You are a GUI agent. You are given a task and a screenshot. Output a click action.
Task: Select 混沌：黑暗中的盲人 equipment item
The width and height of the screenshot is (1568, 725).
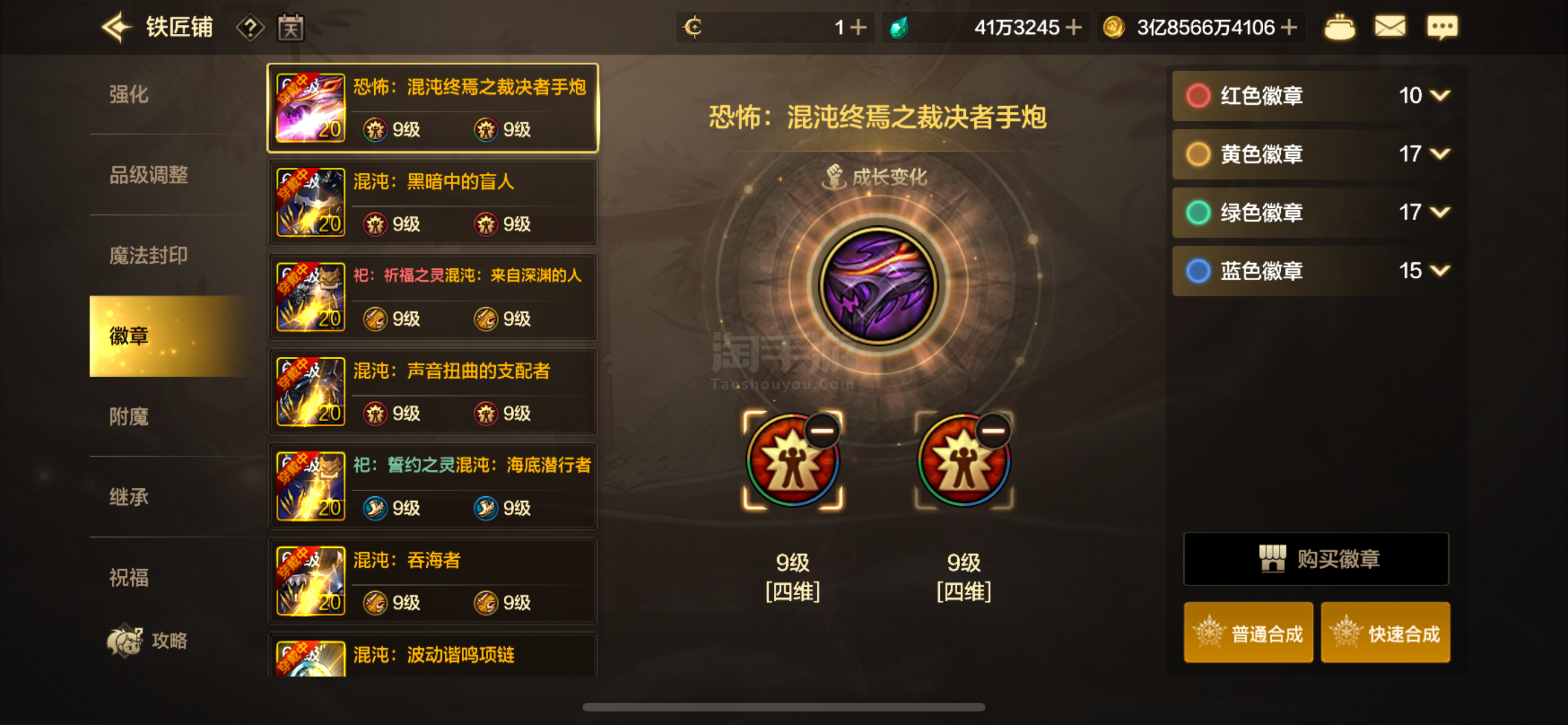point(433,203)
